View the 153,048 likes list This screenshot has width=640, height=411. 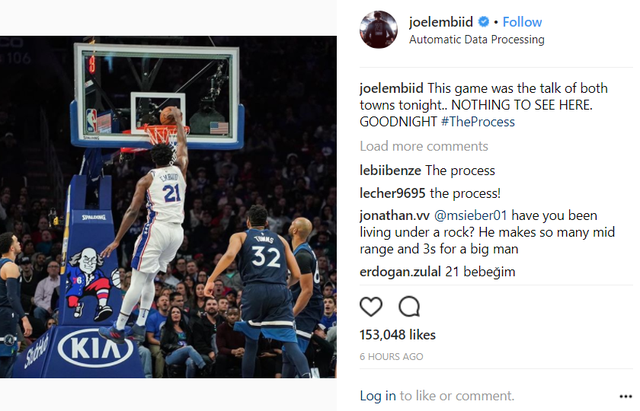point(398,335)
